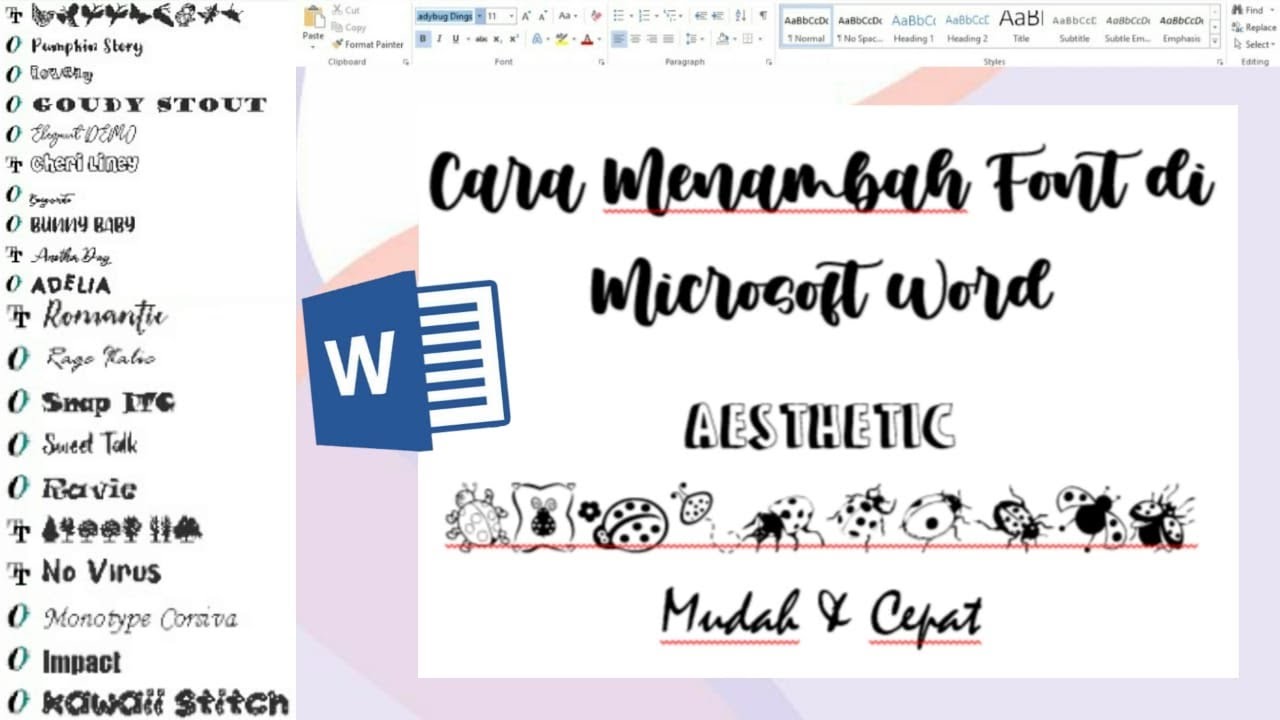
Task: Choose the Monotype Corsiva font
Action: [x=140, y=618]
